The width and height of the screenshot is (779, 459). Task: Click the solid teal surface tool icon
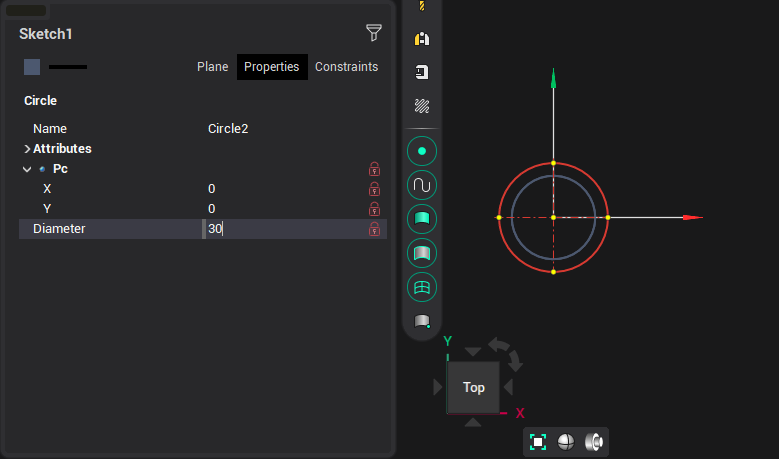[x=422, y=219]
